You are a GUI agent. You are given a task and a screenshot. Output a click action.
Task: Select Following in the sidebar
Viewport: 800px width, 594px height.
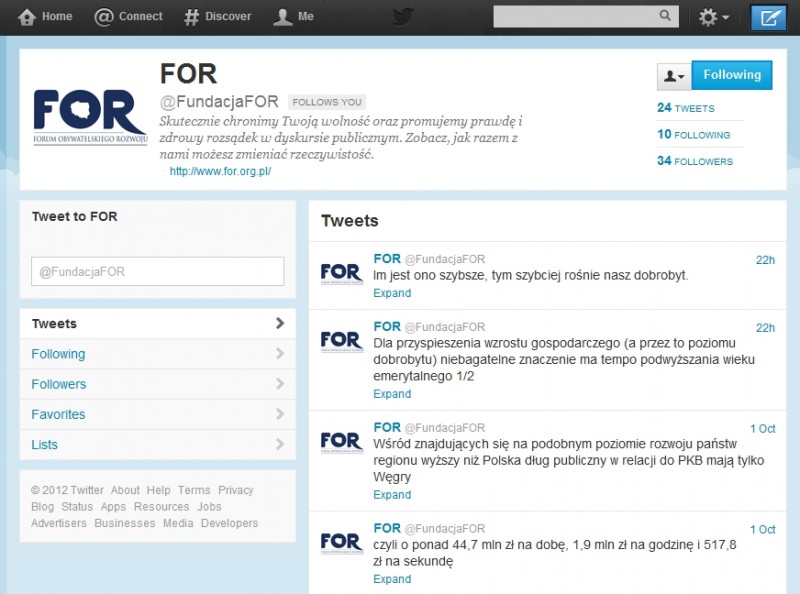click(158, 354)
